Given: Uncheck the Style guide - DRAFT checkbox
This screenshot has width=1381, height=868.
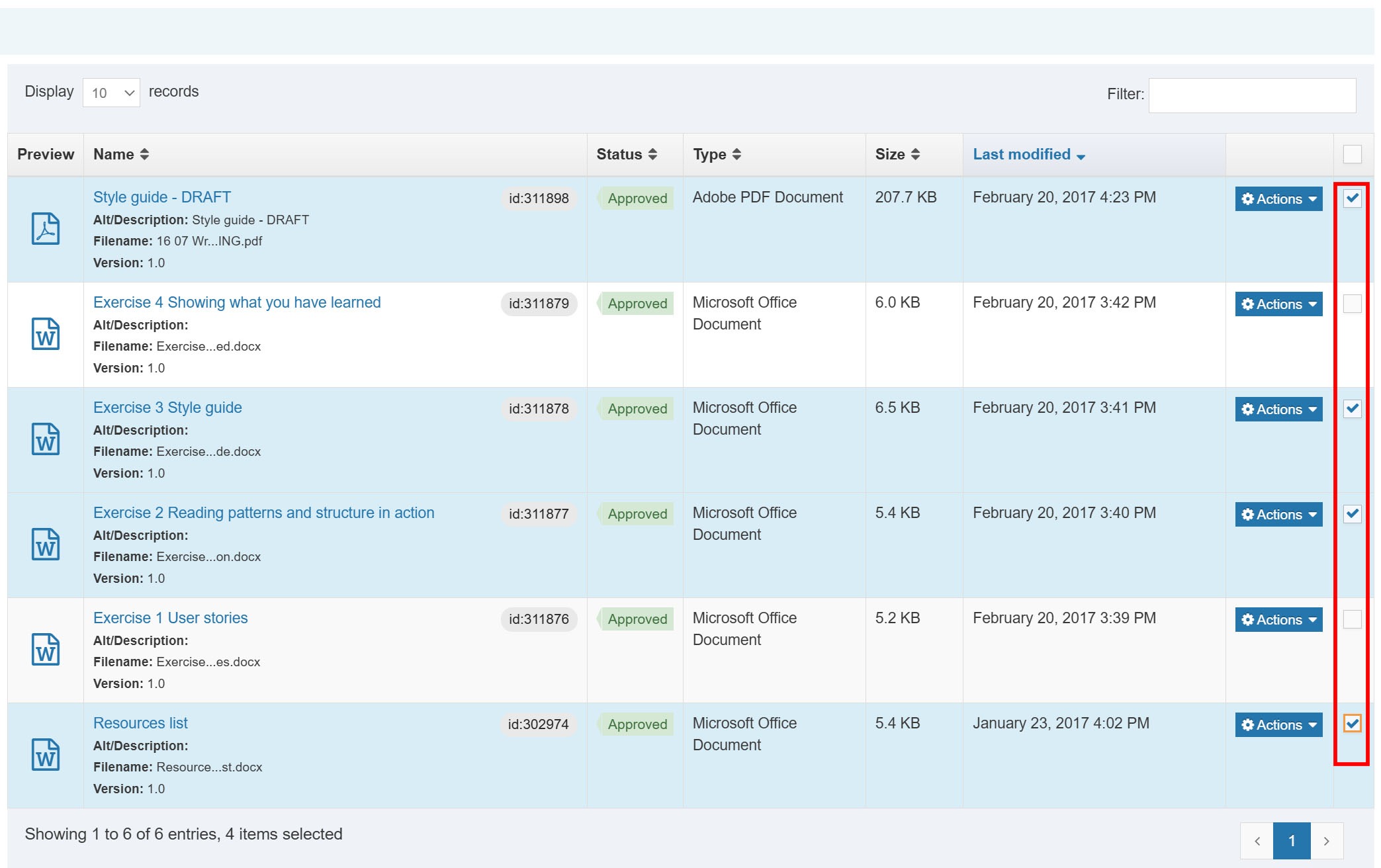Looking at the screenshot, I should tap(1352, 198).
